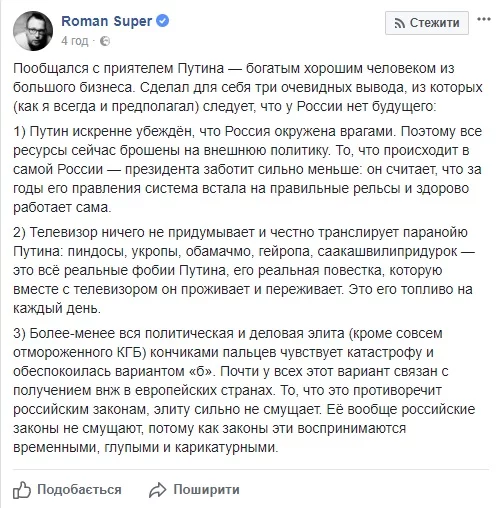Click the last line 'временными, глупыми и карикатурными'
Viewport: 500px width, 508px height.
pyautogui.click(x=145, y=447)
